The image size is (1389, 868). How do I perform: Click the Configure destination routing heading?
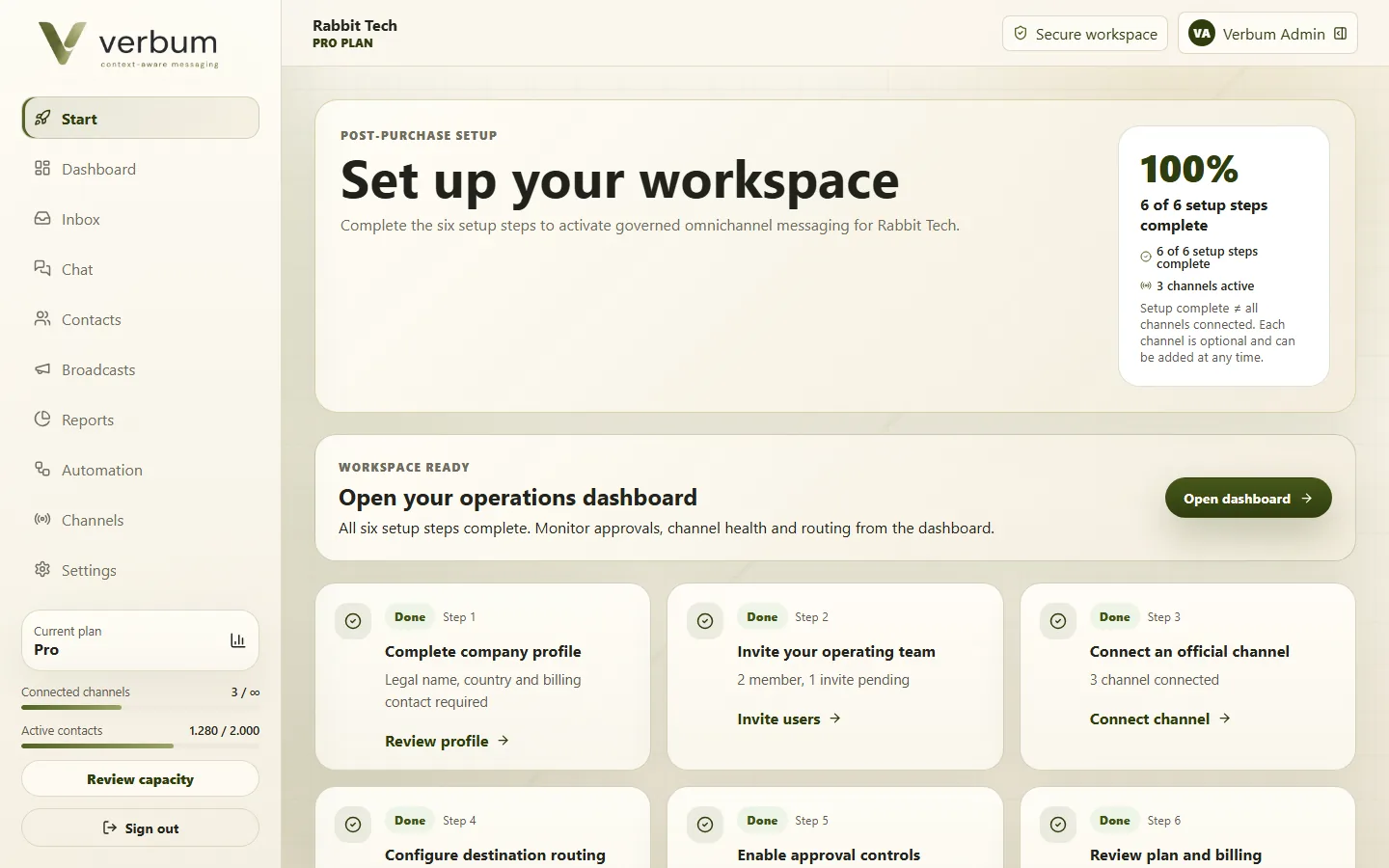(495, 855)
